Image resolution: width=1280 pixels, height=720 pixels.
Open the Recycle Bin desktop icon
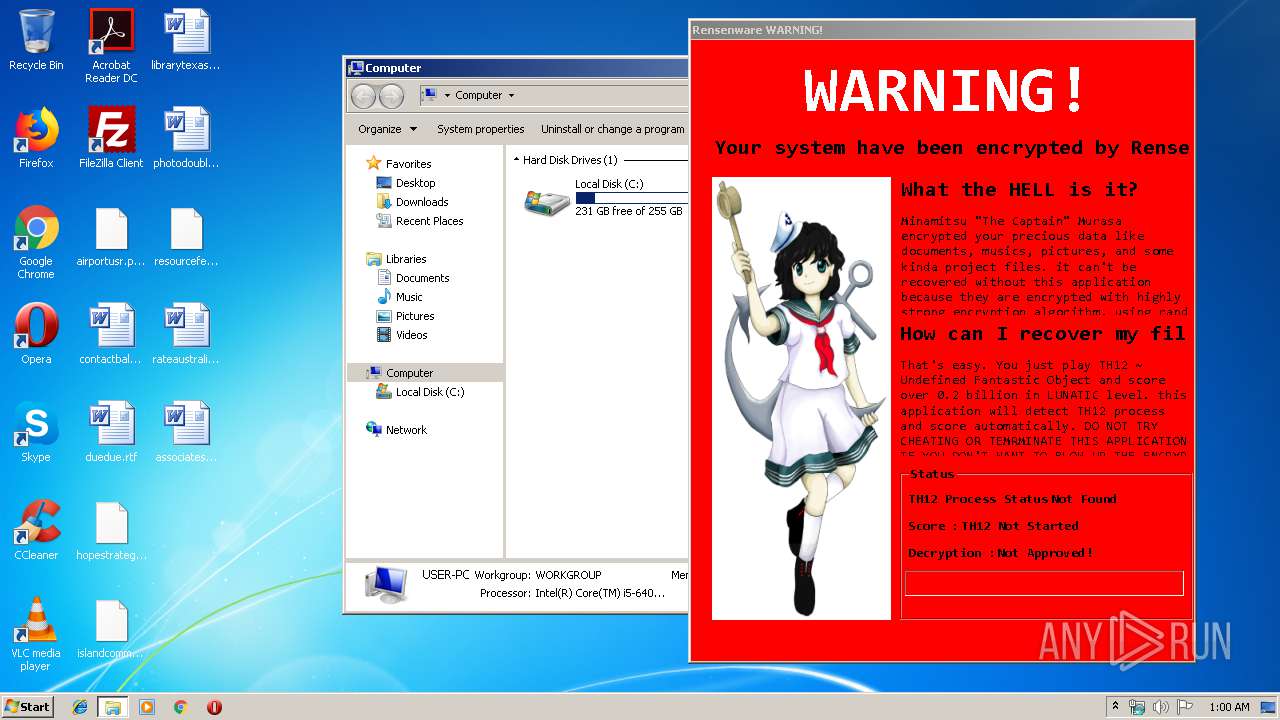point(36,41)
